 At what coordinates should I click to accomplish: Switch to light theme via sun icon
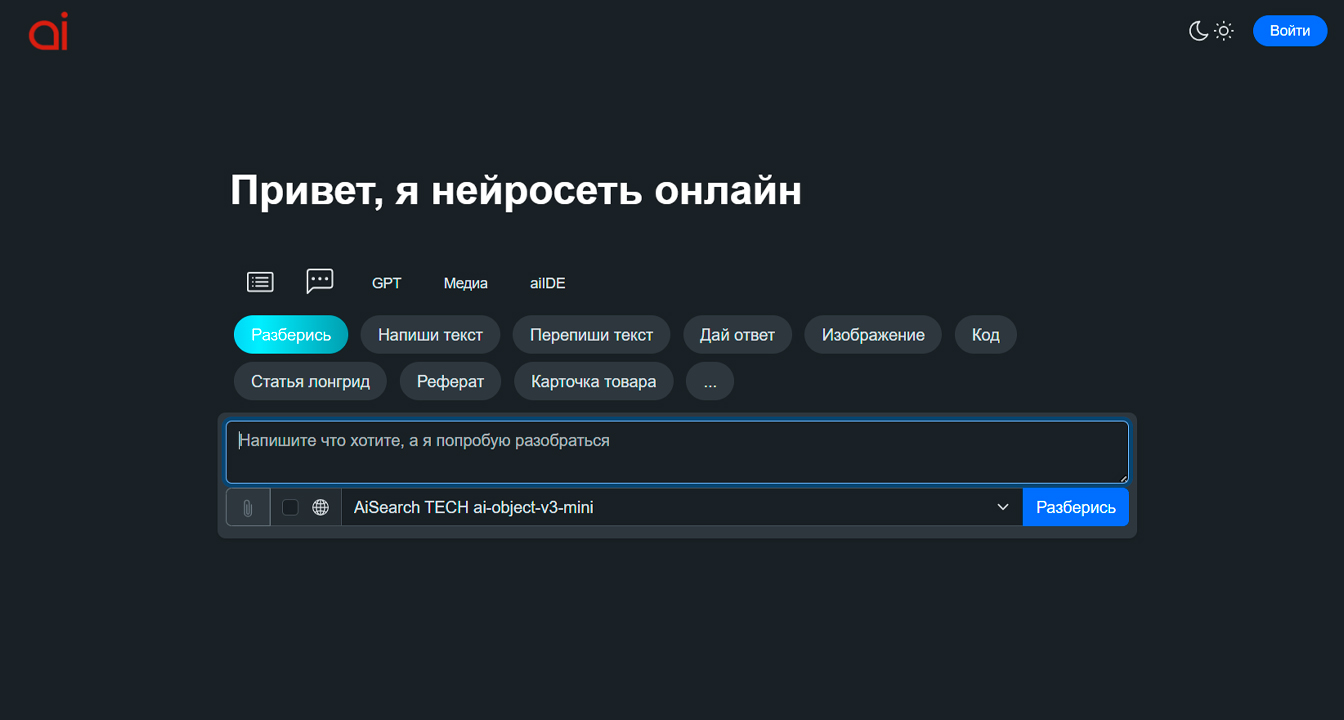(1224, 31)
